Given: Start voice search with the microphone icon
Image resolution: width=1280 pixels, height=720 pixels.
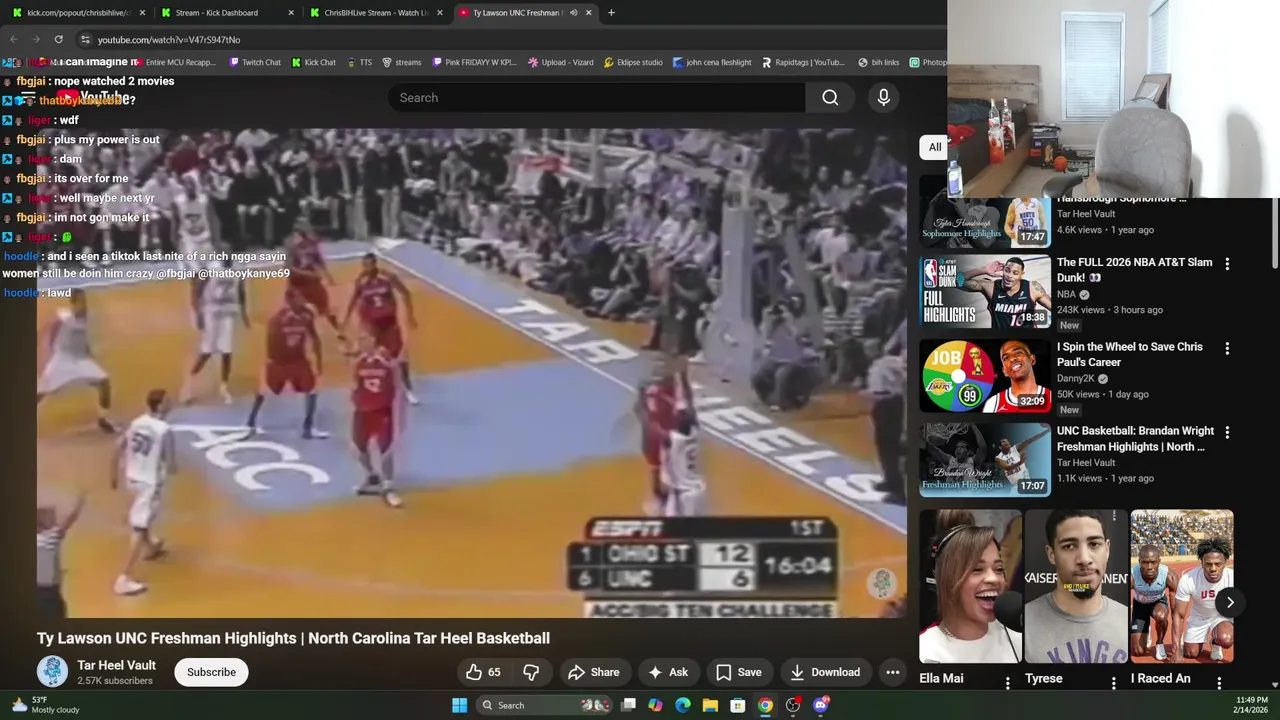Looking at the screenshot, I should [x=883, y=97].
